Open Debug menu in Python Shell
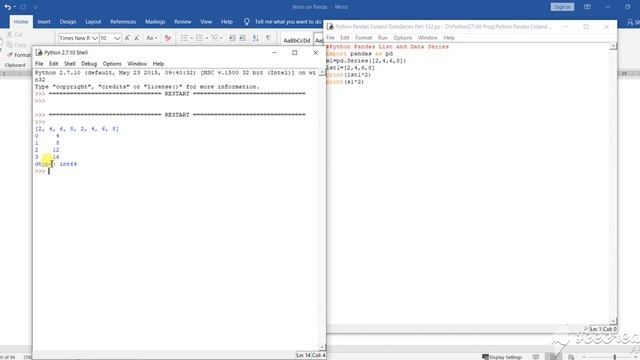 coord(89,64)
